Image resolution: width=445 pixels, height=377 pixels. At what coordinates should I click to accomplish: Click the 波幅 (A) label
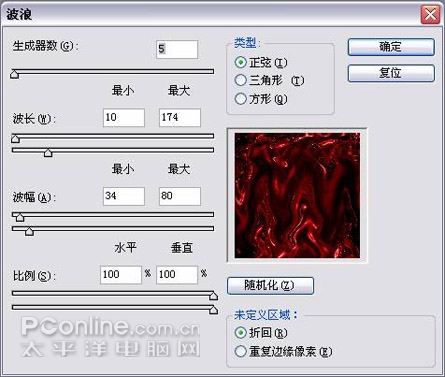click(34, 197)
